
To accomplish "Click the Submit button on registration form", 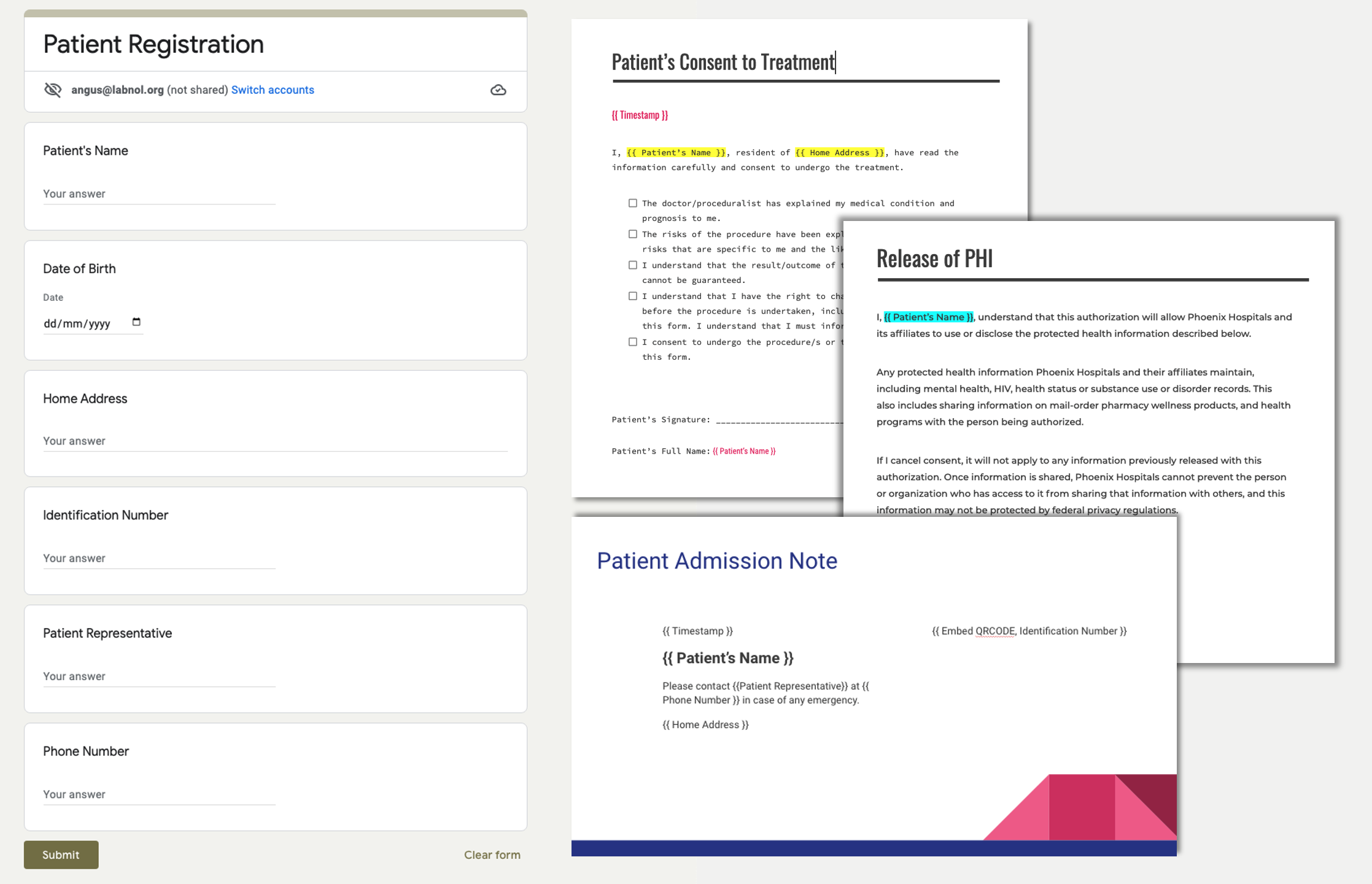I will click(61, 854).
